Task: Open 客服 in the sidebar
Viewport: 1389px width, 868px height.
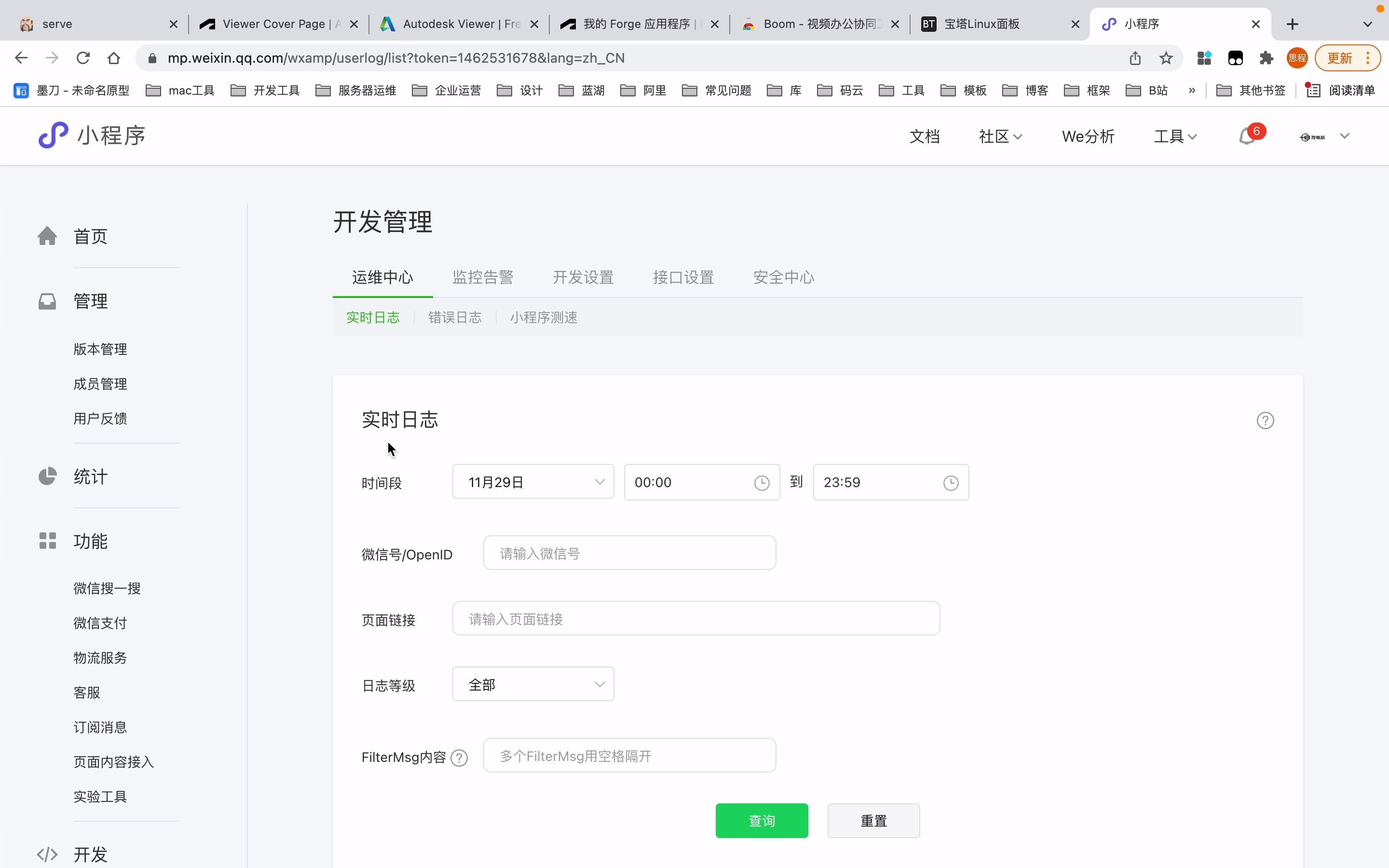Action: (87, 692)
